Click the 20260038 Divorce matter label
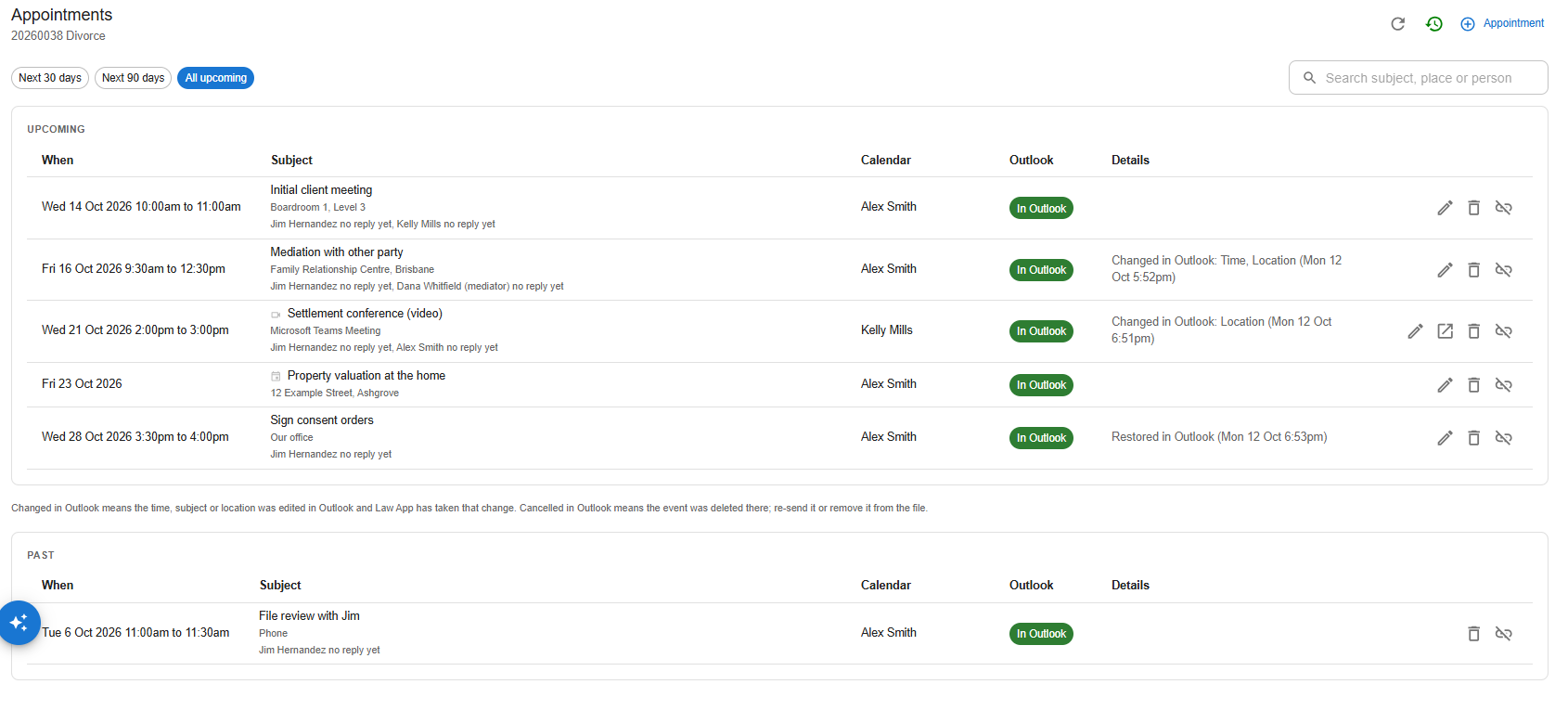 point(58,36)
